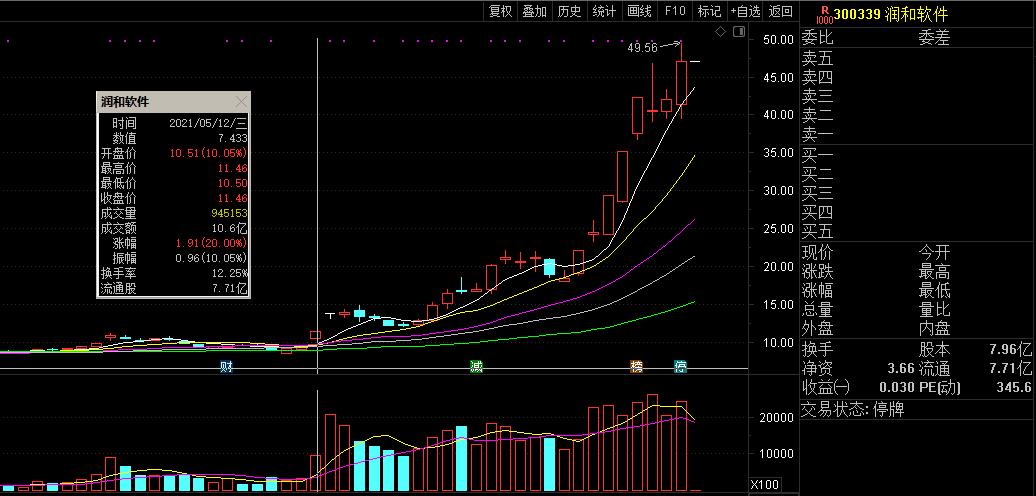Open the 统计 statistics menu
The height and width of the screenshot is (496, 1036).
(604, 11)
